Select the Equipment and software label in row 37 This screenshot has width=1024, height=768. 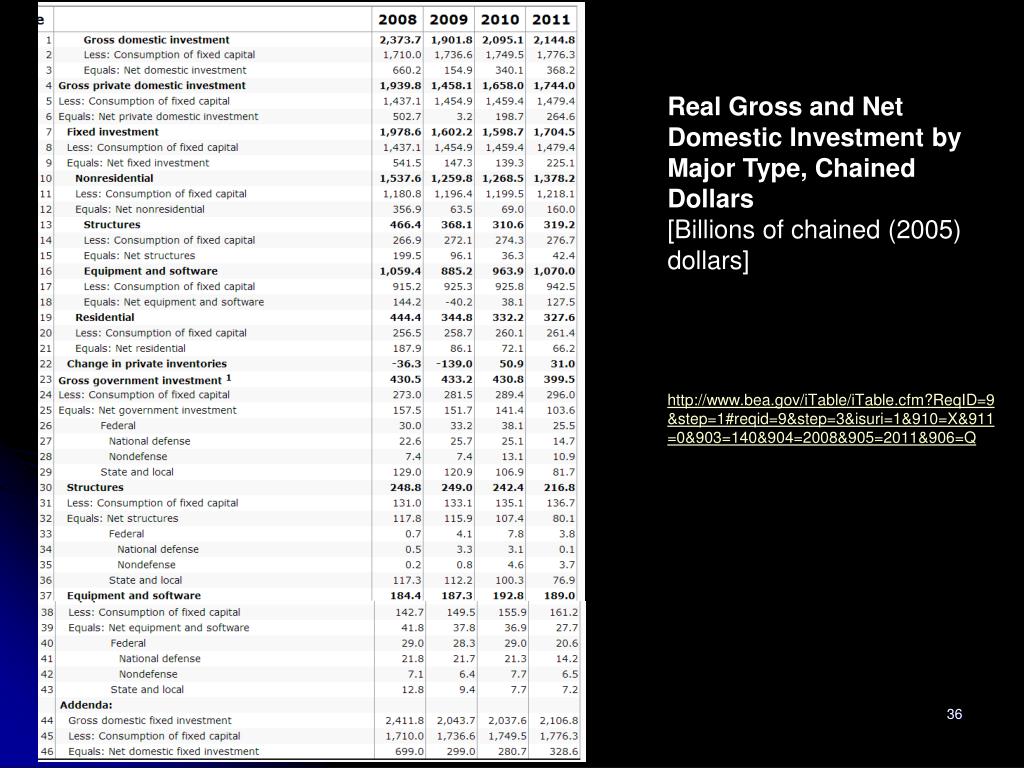[133, 596]
